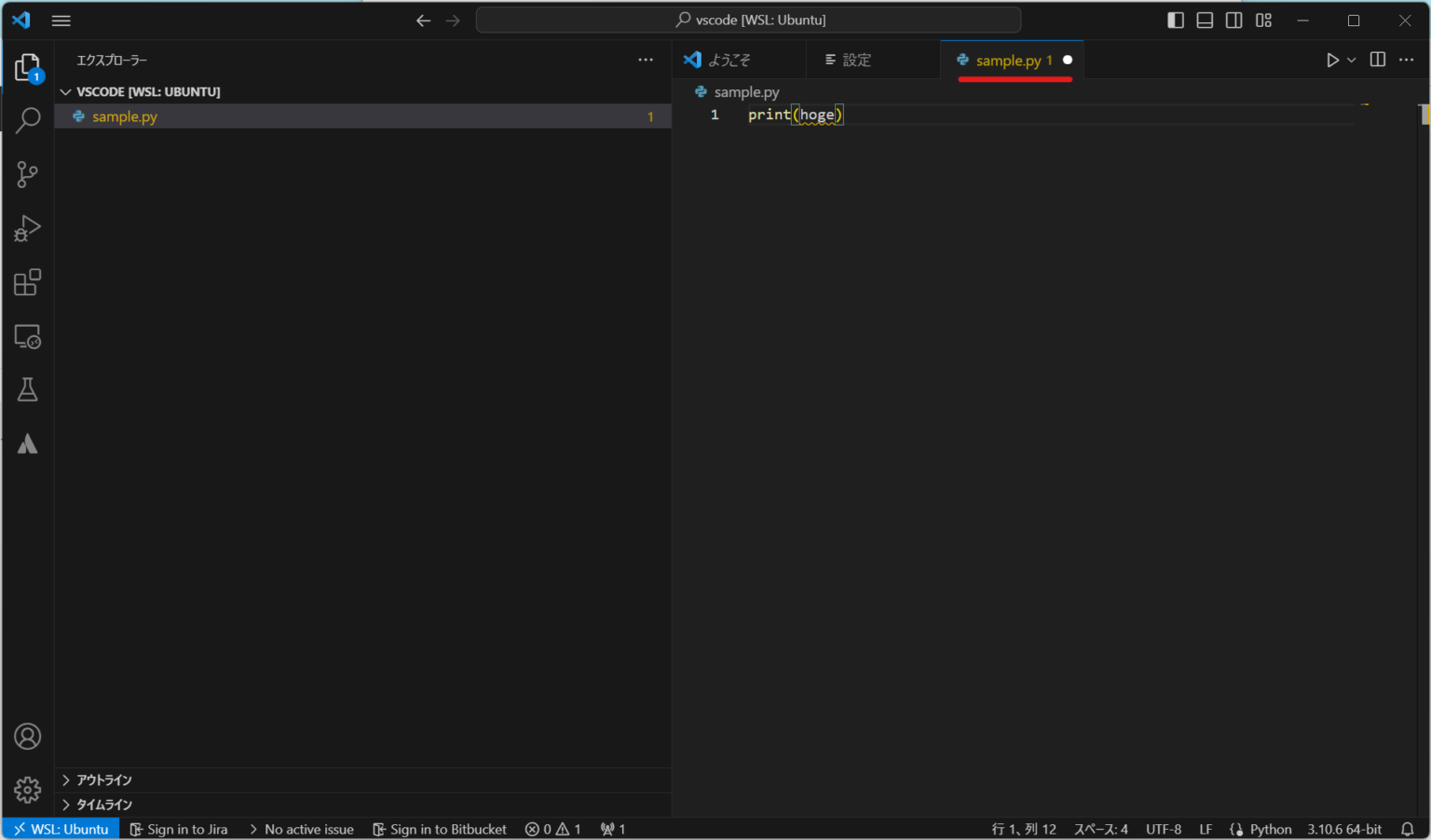This screenshot has width=1431, height=840.
Task: Click the WSL: Ubuntu remote indicator
Action: coord(61,829)
